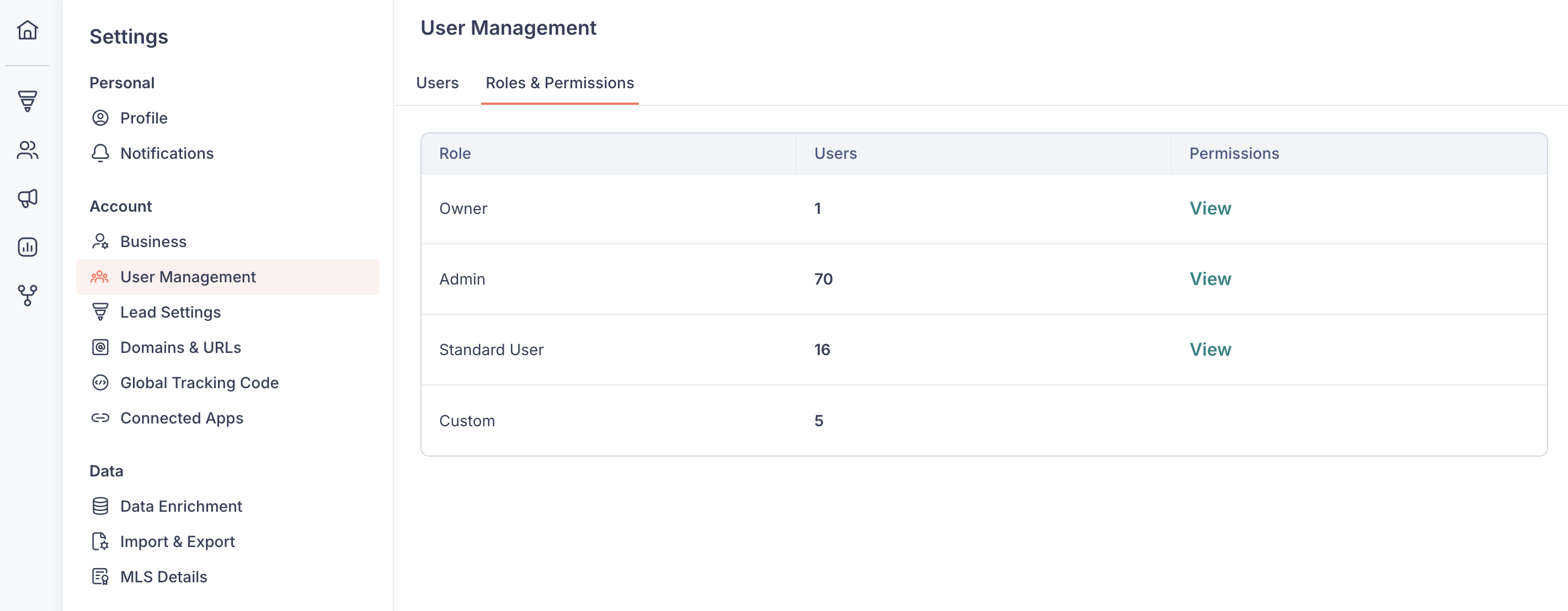View permissions for Owner role
The height and width of the screenshot is (611, 1568).
[1210, 209]
